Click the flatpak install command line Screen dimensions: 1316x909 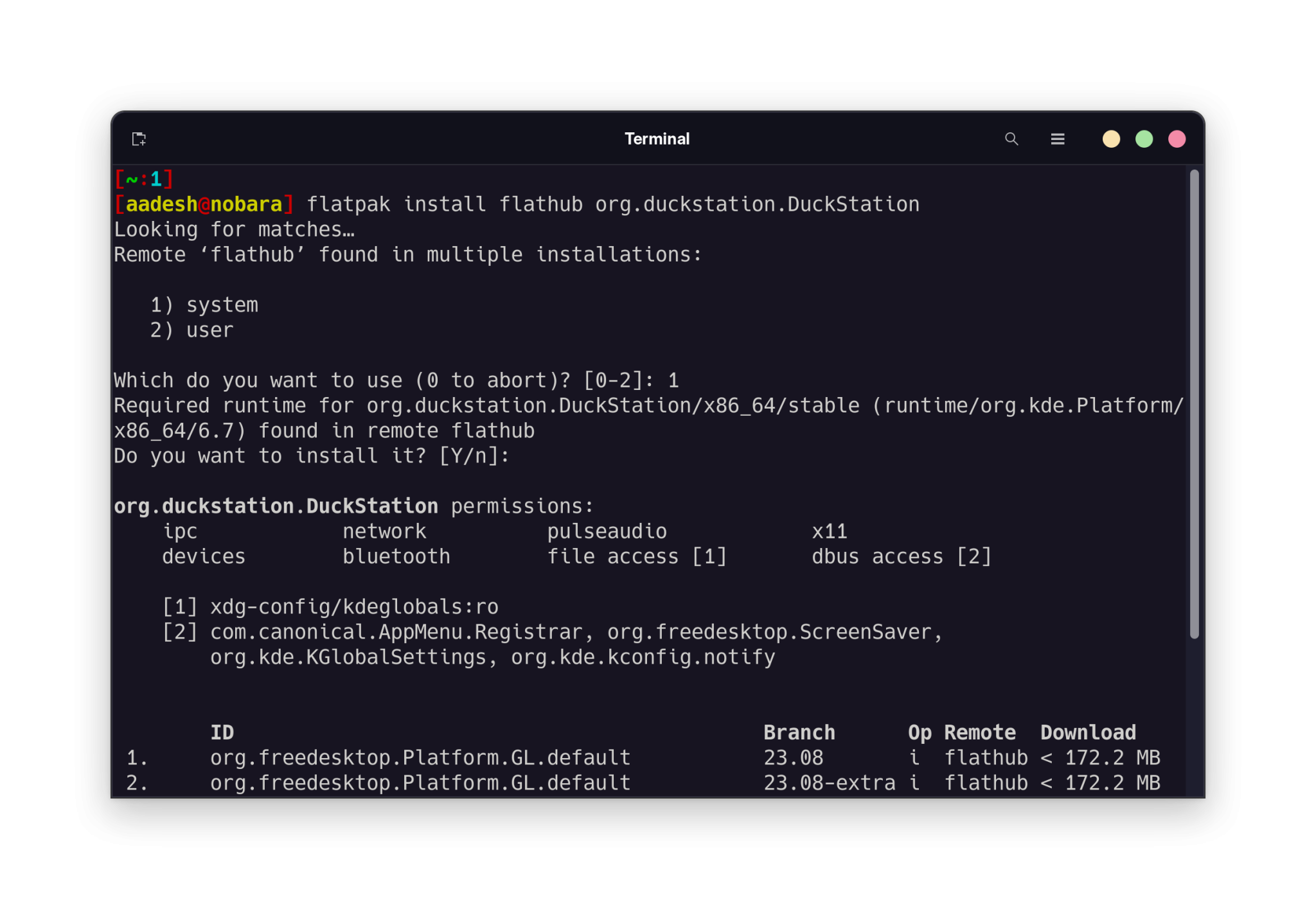point(612,204)
